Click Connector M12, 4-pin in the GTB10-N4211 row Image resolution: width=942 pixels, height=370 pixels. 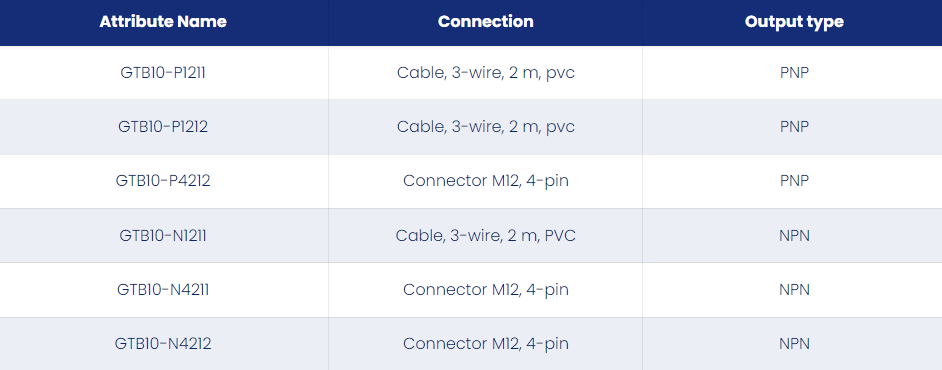point(485,290)
